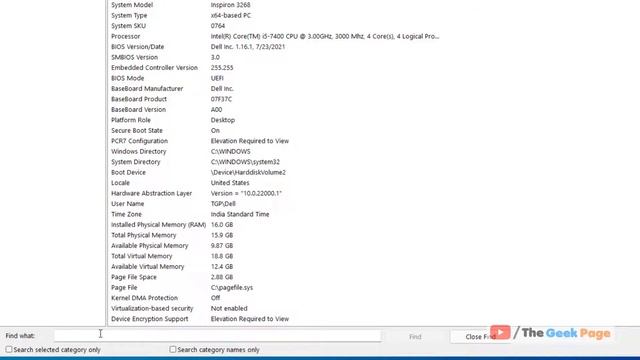Click the x64-based PC value

pos(231,16)
